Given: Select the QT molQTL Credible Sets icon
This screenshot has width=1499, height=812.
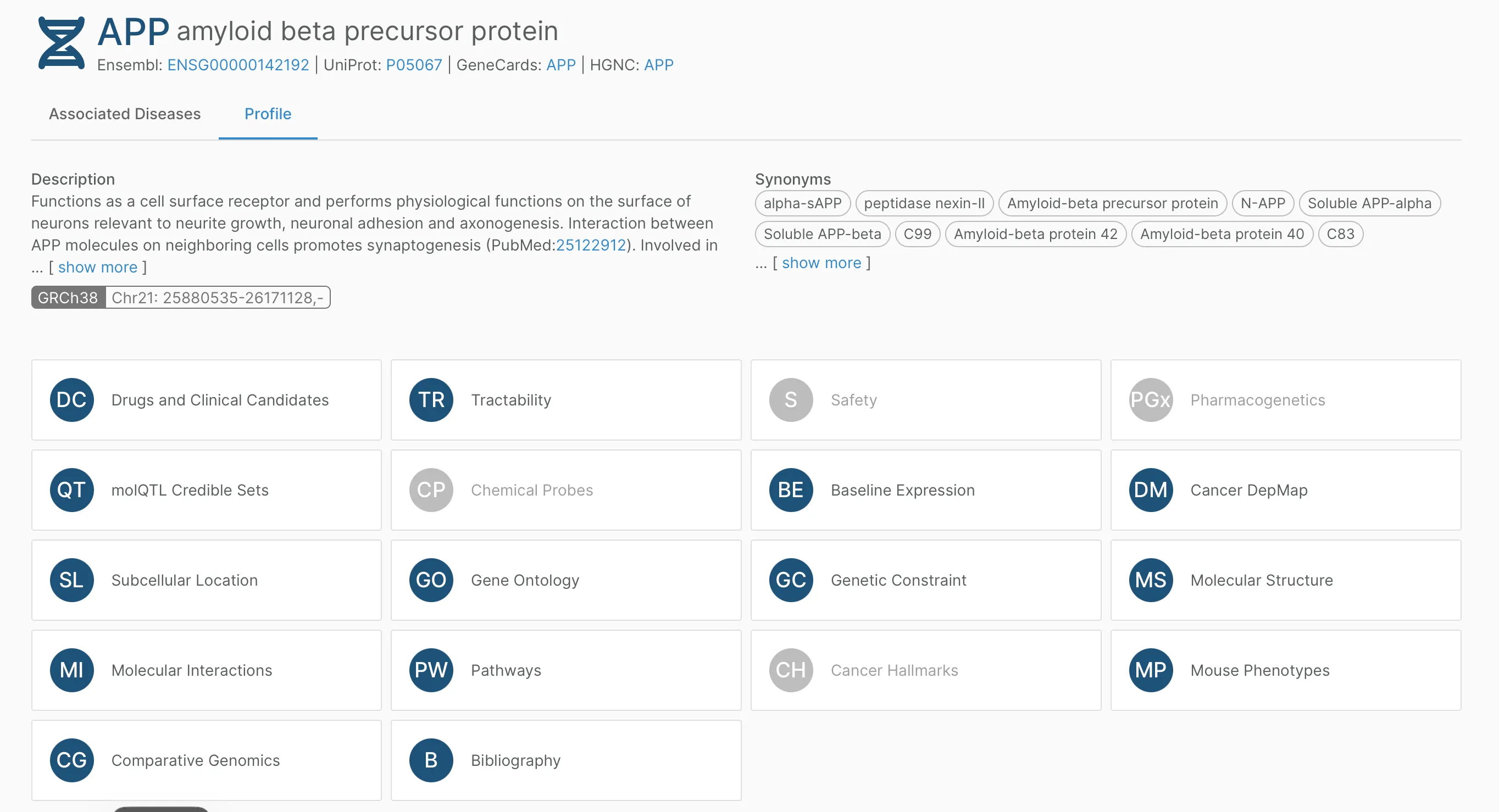Looking at the screenshot, I should 71,491.
